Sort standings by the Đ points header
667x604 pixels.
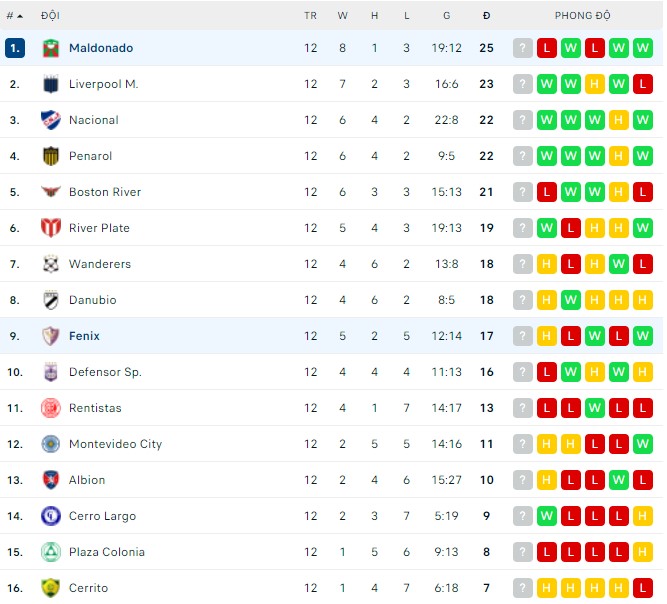click(x=486, y=16)
